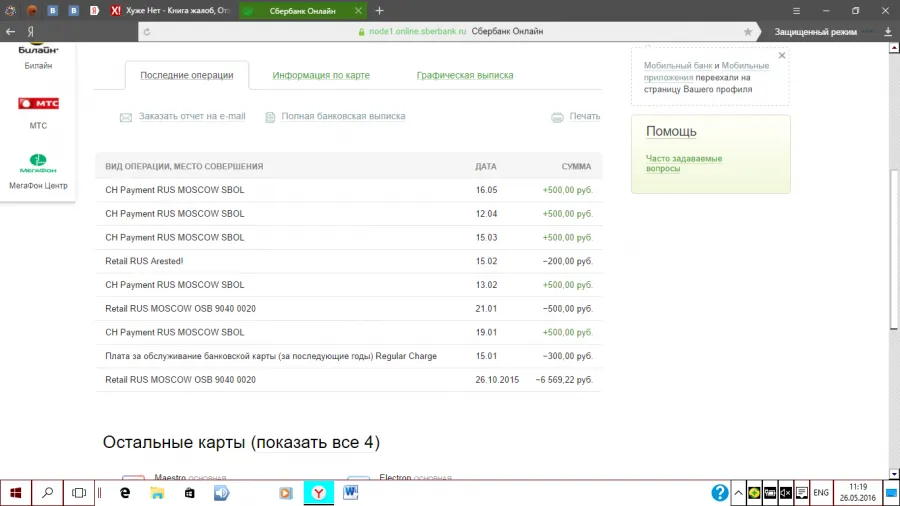
Task: Click the blue help question mark icon
Action: [719, 493]
